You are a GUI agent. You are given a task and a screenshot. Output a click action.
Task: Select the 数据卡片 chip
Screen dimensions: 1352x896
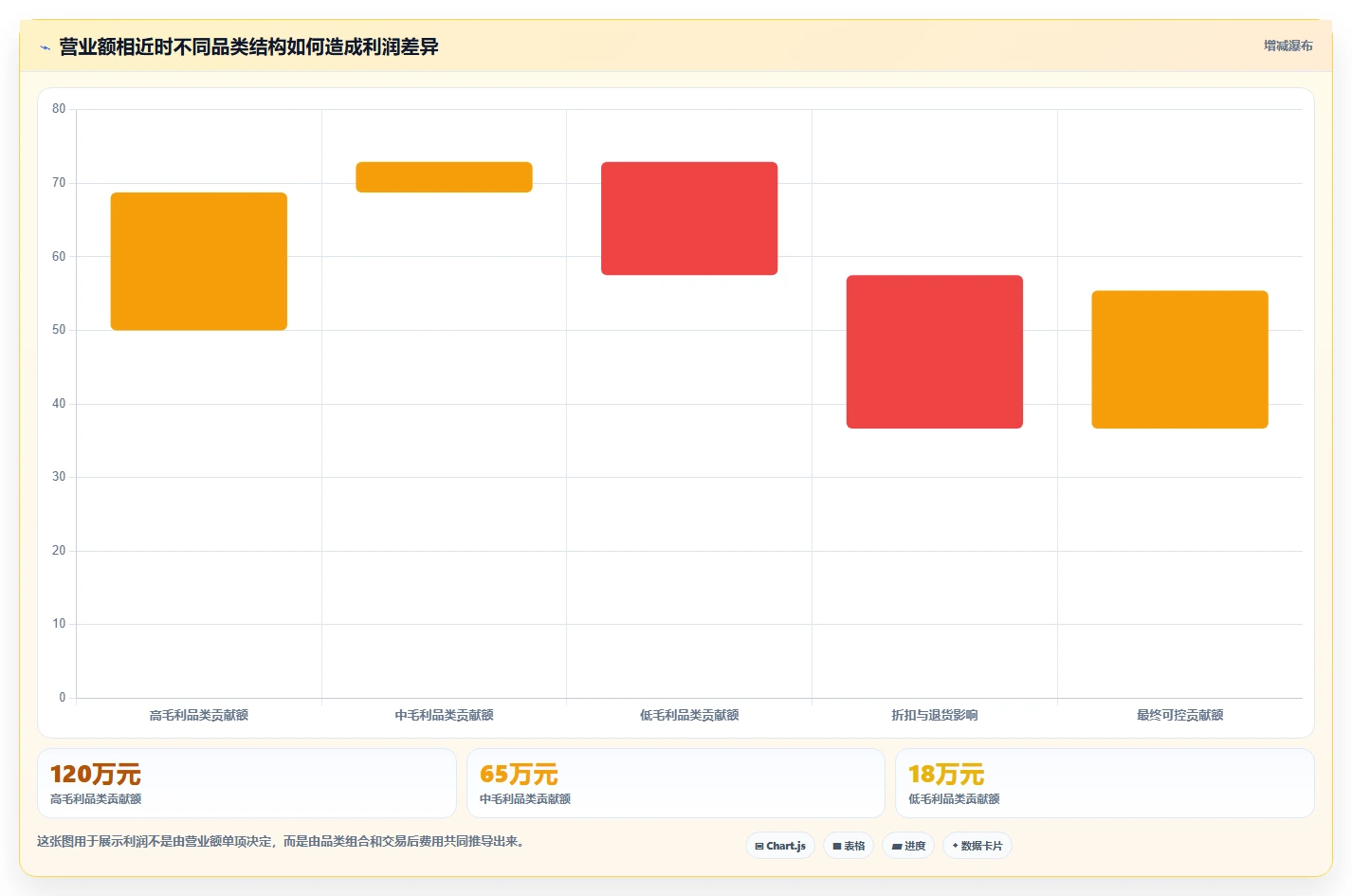point(977,846)
